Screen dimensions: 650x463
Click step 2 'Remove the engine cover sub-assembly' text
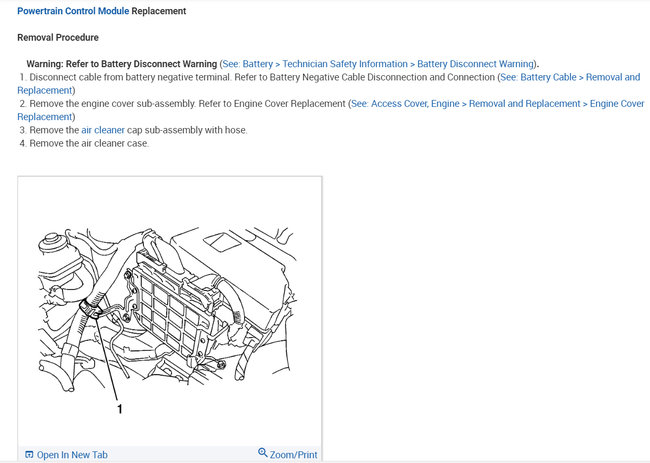[x=112, y=104]
